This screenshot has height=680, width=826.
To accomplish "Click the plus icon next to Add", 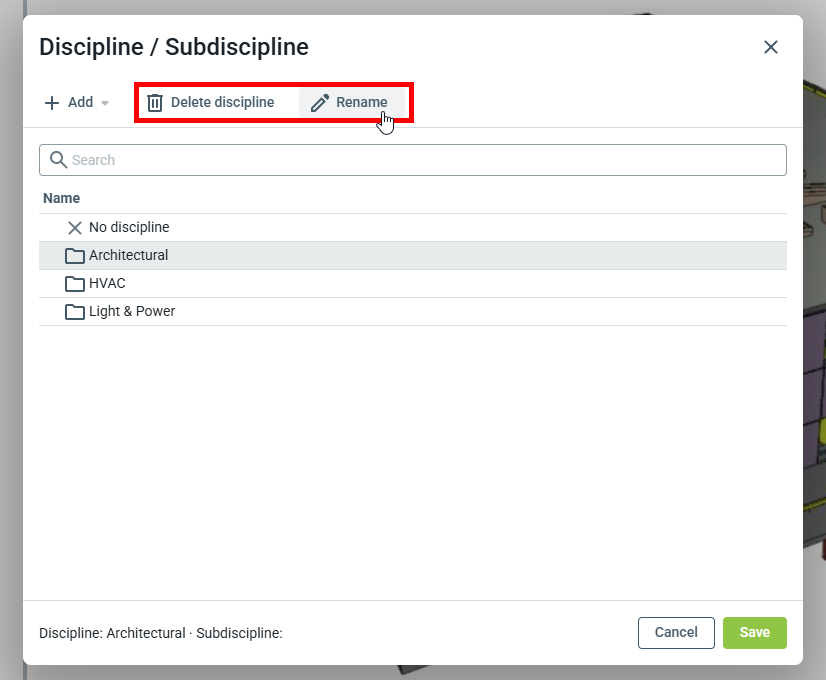I will (52, 103).
